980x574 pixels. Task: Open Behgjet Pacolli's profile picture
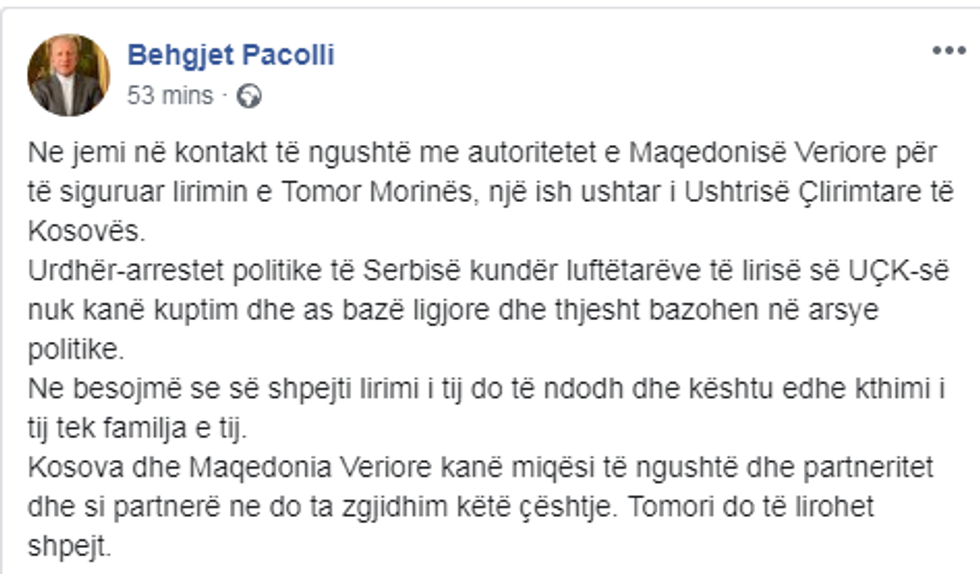(x=68, y=75)
